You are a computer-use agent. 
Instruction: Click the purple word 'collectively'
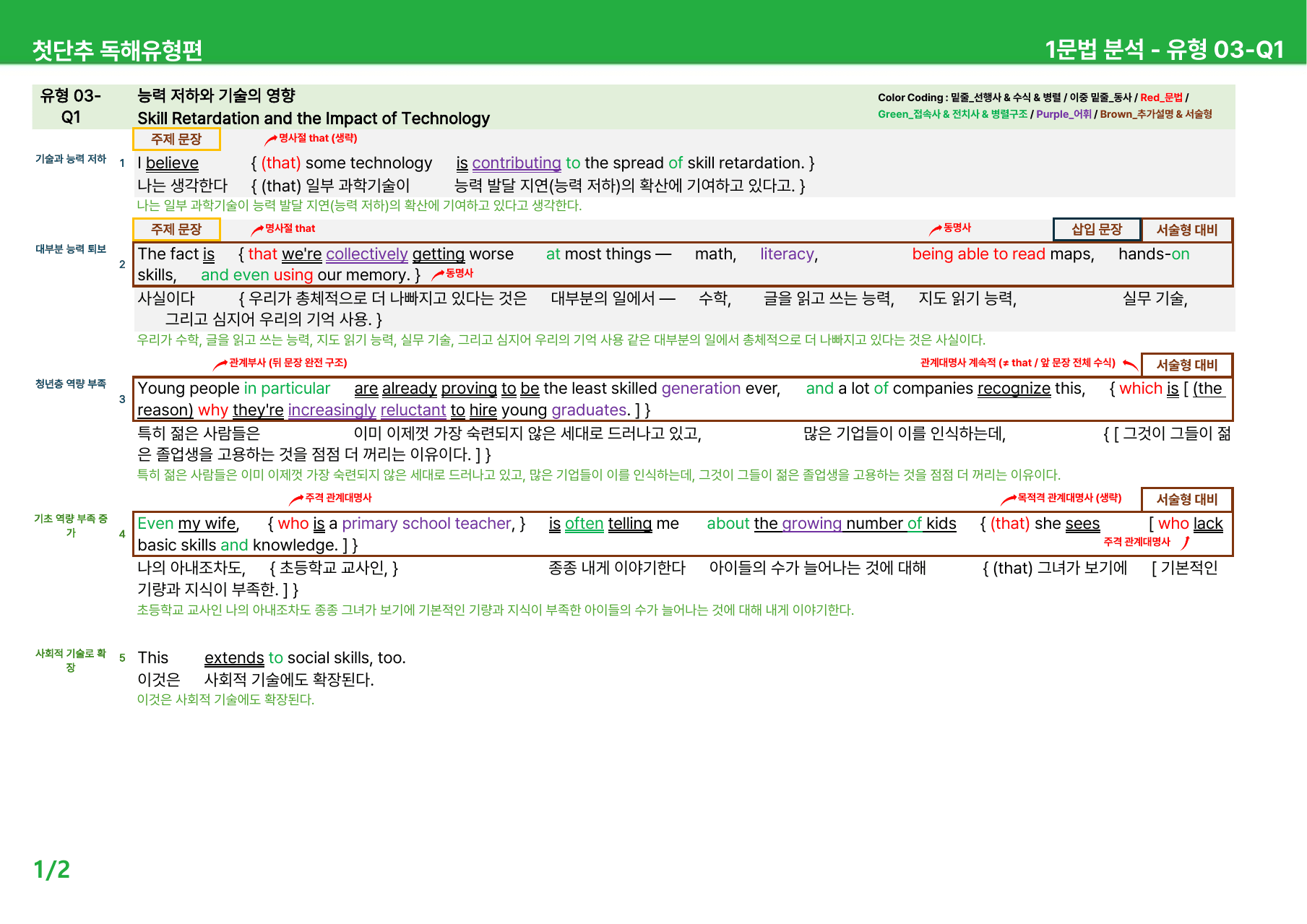[x=367, y=254]
